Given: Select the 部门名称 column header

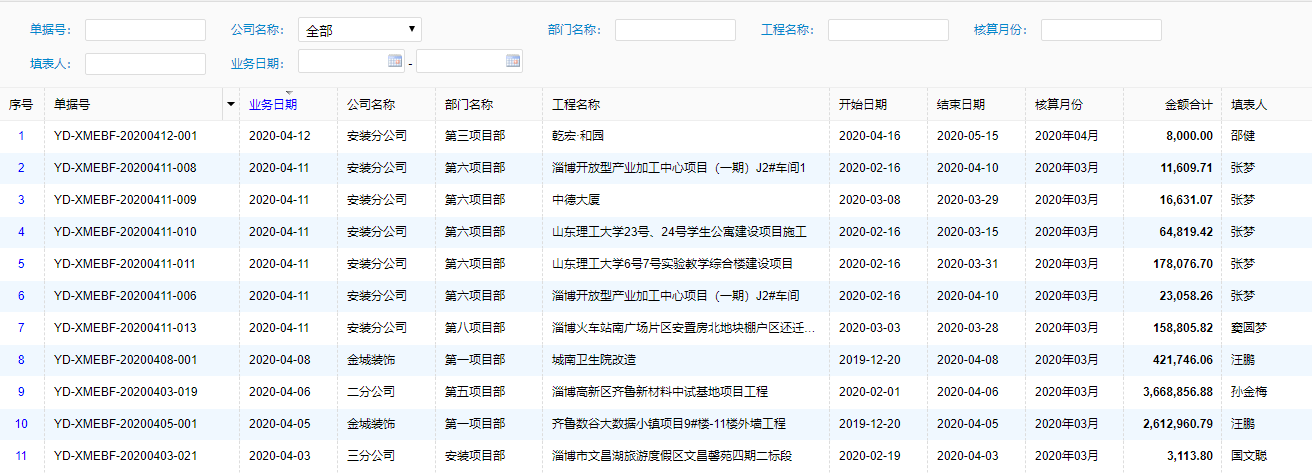Looking at the screenshot, I should click(469, 104).
